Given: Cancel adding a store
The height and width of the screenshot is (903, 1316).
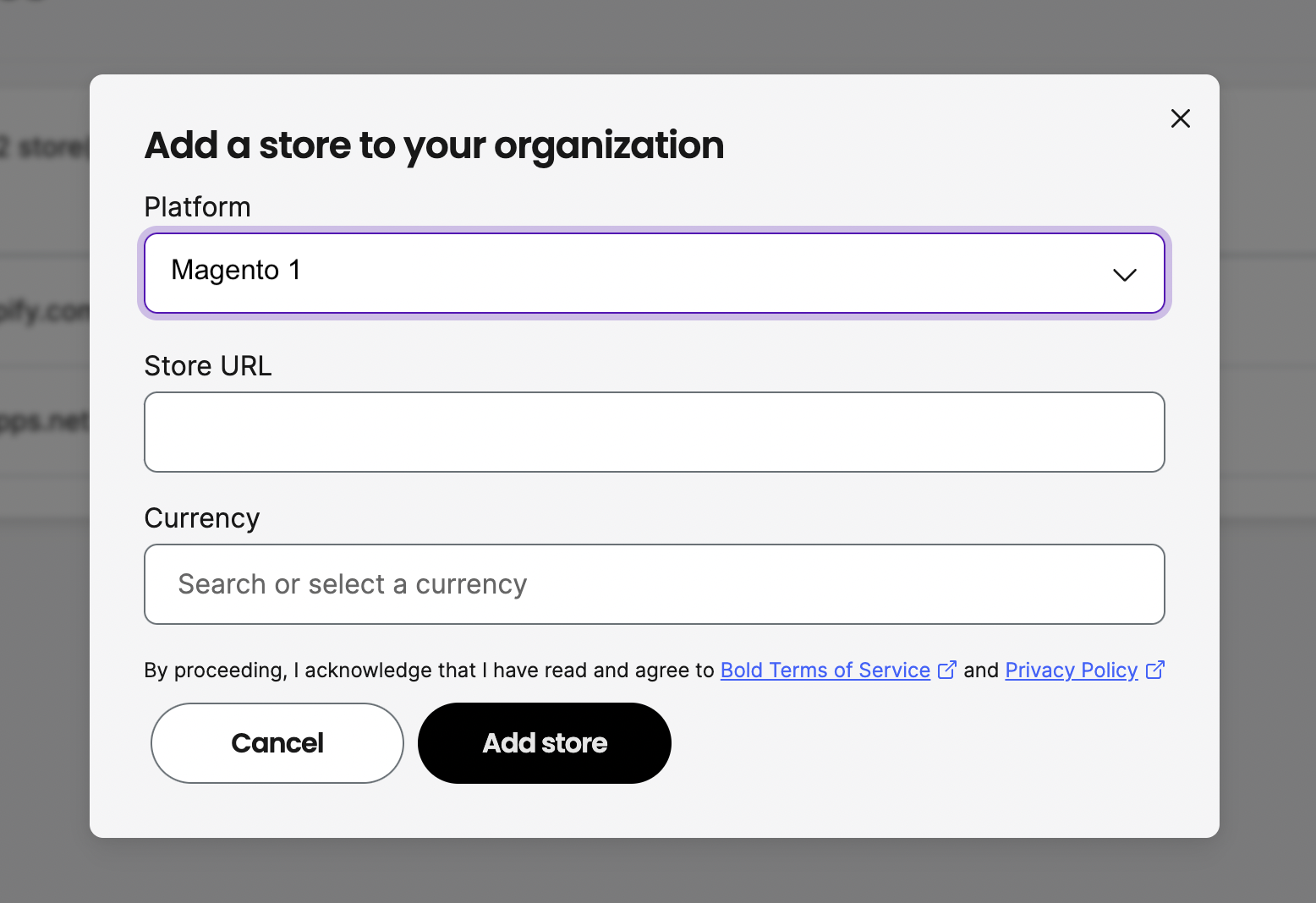Looking at the screenshot, I should pyautogui.click(x=277, y=743).
